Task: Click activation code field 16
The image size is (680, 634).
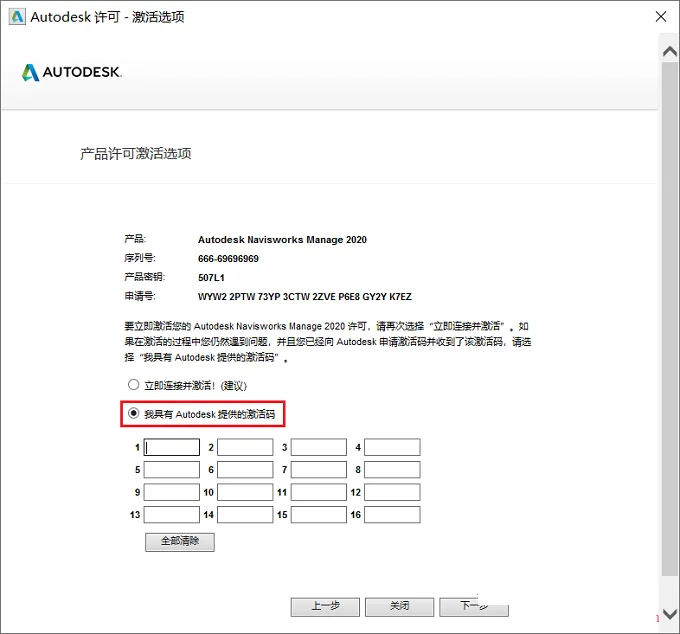Action: [392, 515]
